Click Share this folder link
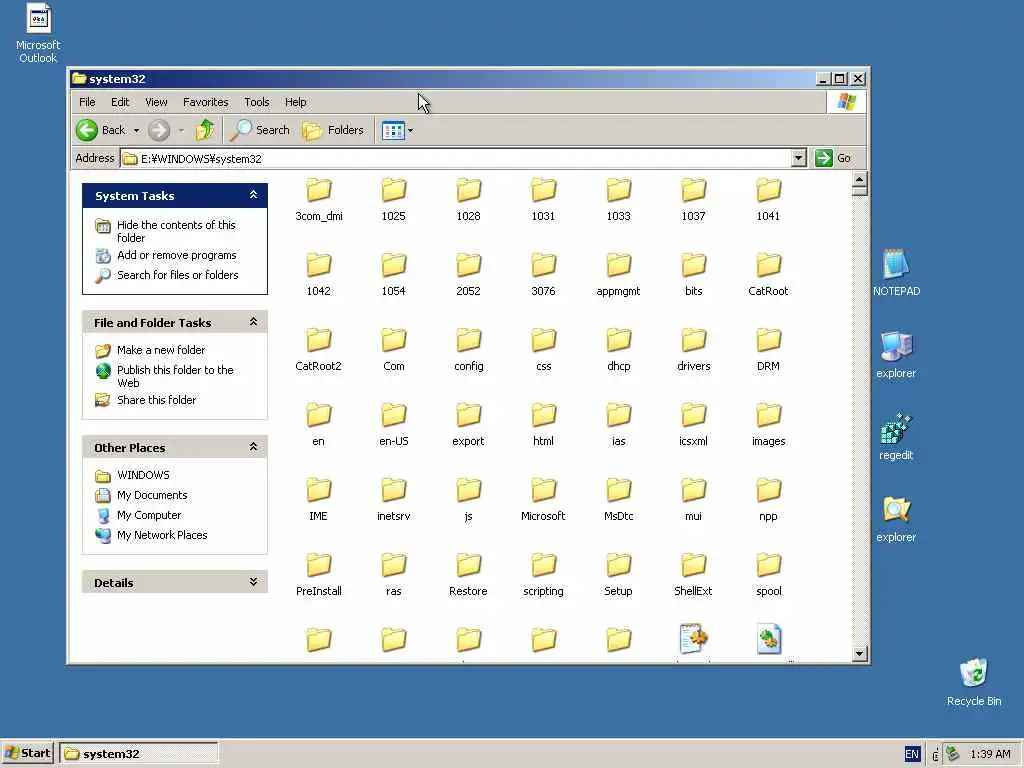1024x768 pixels. pyautogui.click(x=156, y=400)
